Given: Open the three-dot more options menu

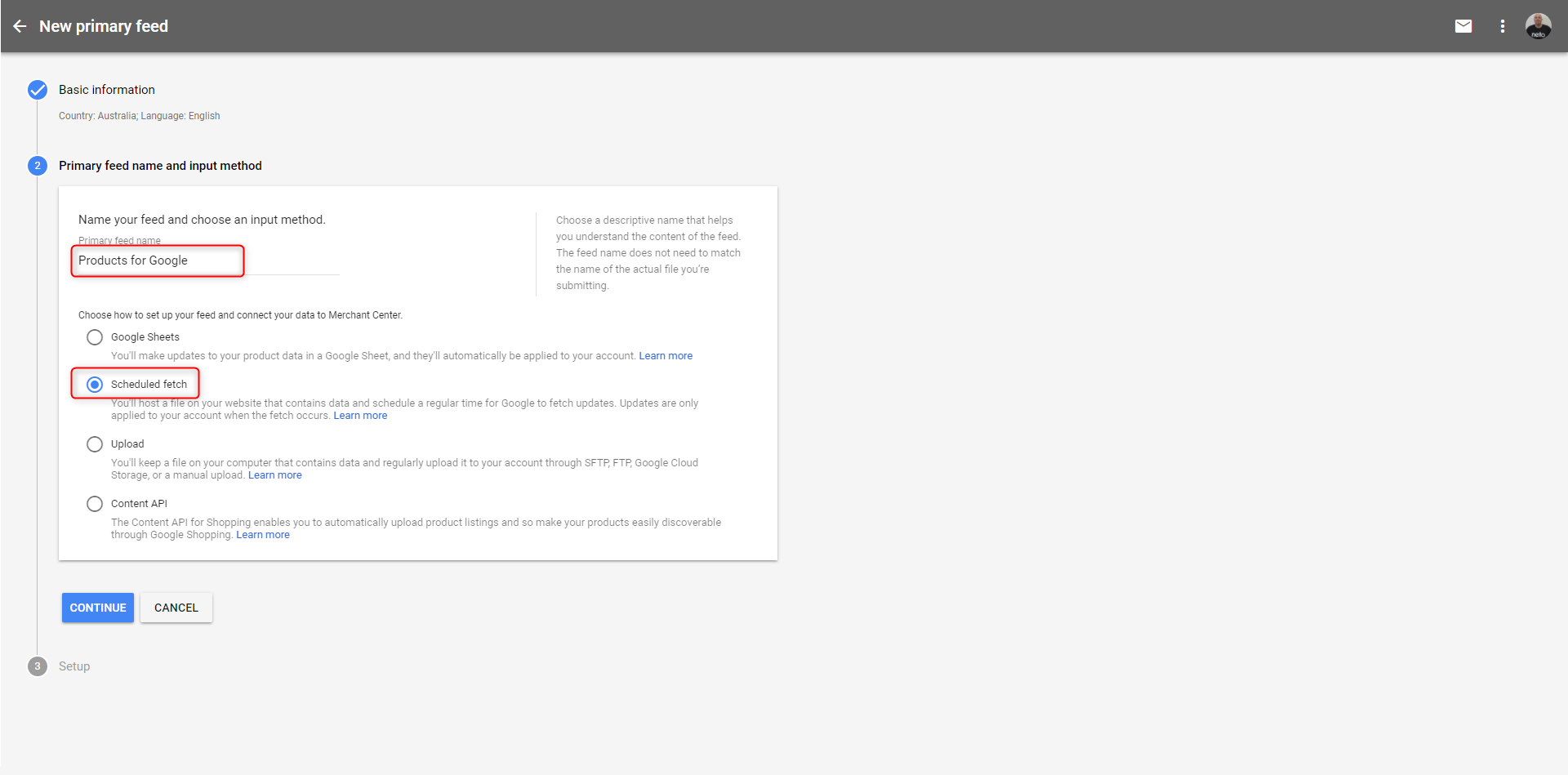Looking at the screenshot, I should pyautogui.click(x=1502, y=26).
